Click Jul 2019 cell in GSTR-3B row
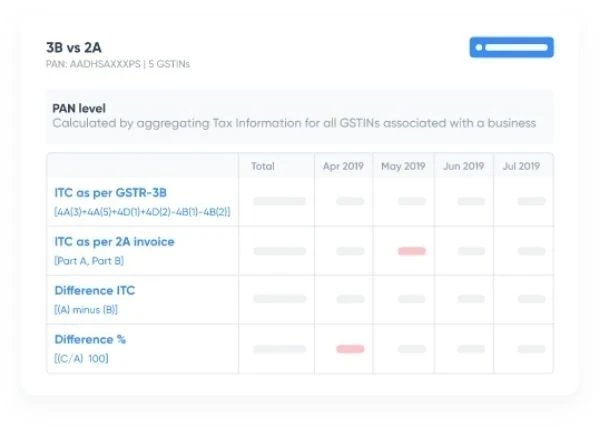Viewport: 600px width, 430px height. tap(531, 201)
